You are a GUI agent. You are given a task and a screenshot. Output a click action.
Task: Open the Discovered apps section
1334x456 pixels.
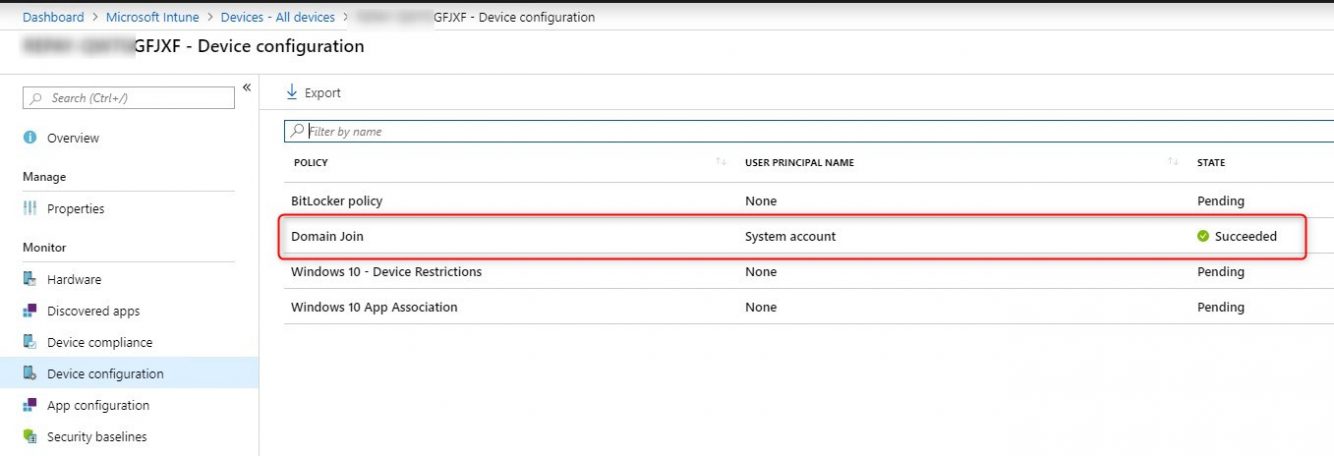(93, 311)
